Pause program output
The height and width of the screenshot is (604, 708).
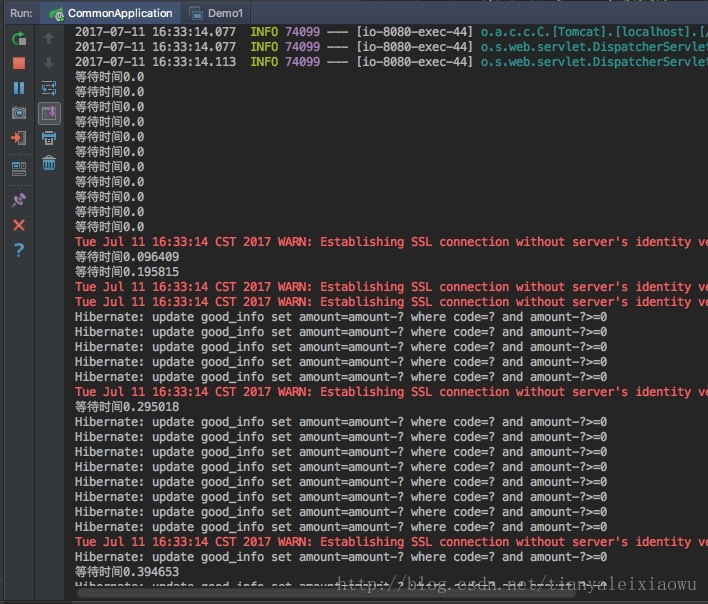pyautogui.click(x=19, y=88)
